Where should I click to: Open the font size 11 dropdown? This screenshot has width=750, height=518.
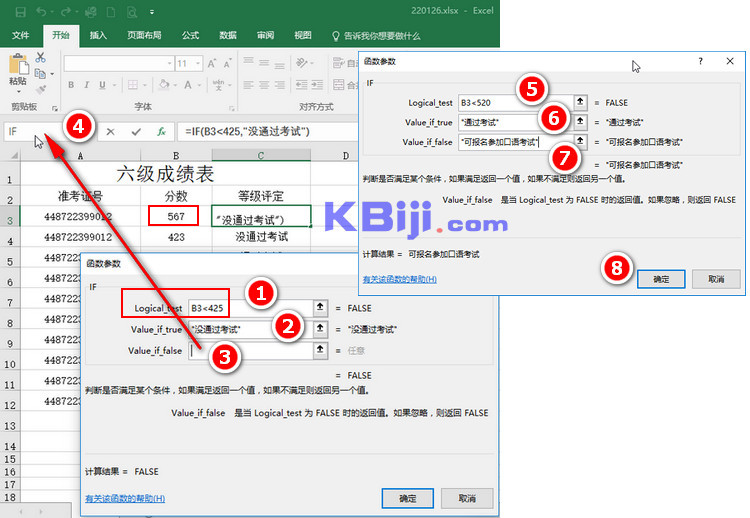tap(198, 63)
